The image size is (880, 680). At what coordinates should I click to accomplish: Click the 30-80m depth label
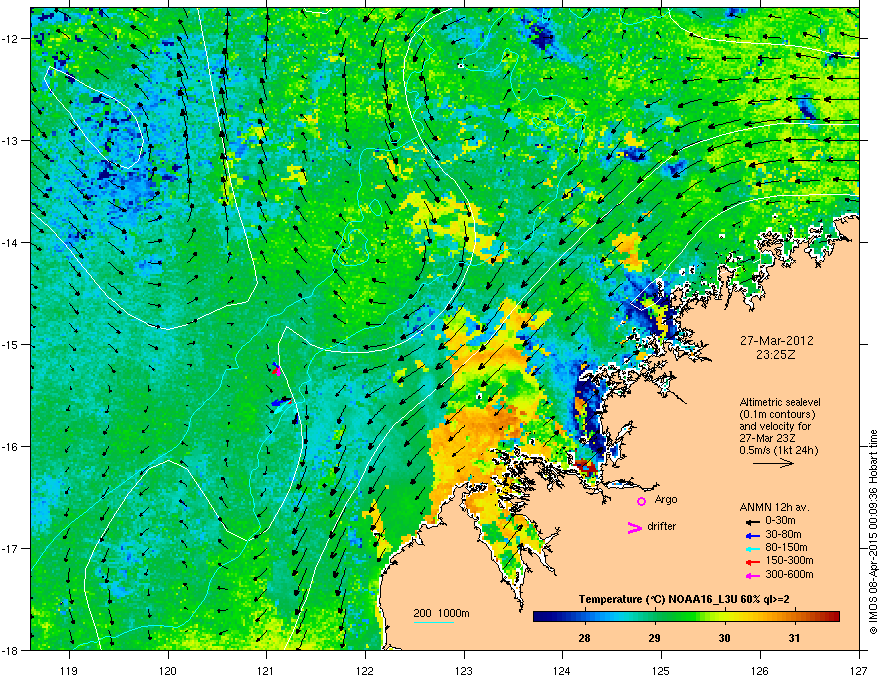783,534
